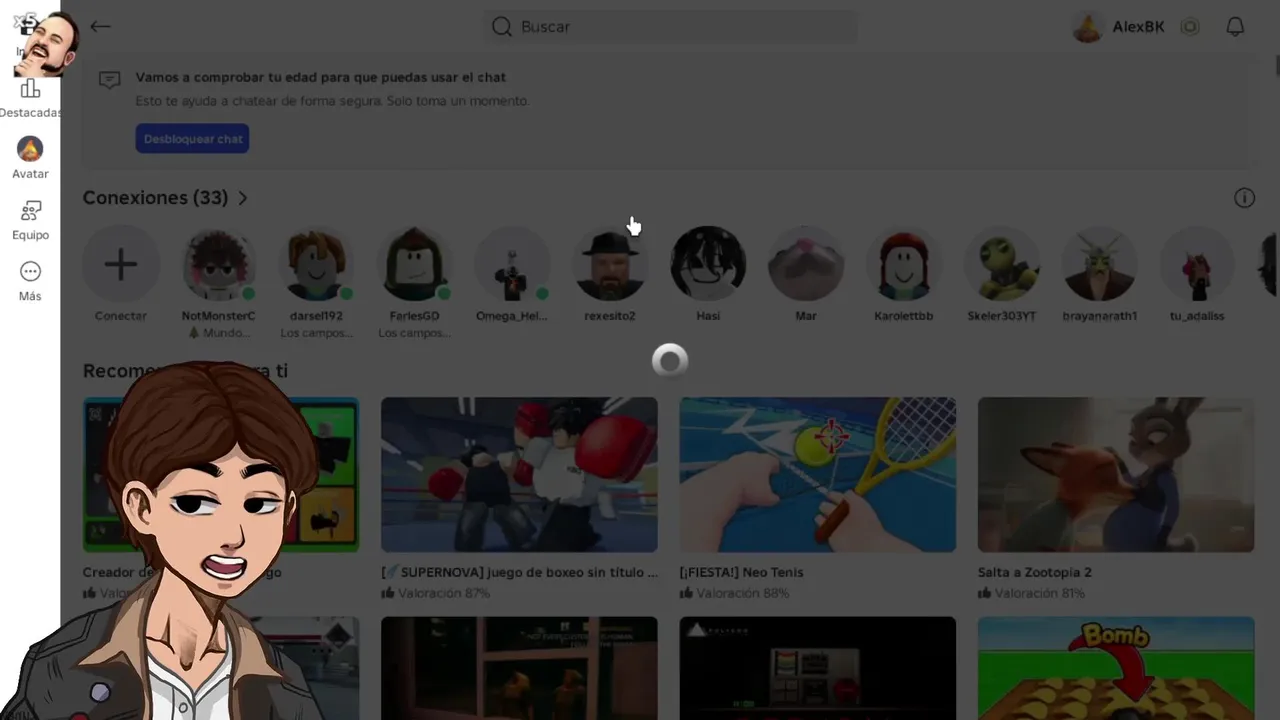Open Karolettbb connection avatar
Image resolution: width=1280 pixels, height=720 pixels.
pos(904,264)
